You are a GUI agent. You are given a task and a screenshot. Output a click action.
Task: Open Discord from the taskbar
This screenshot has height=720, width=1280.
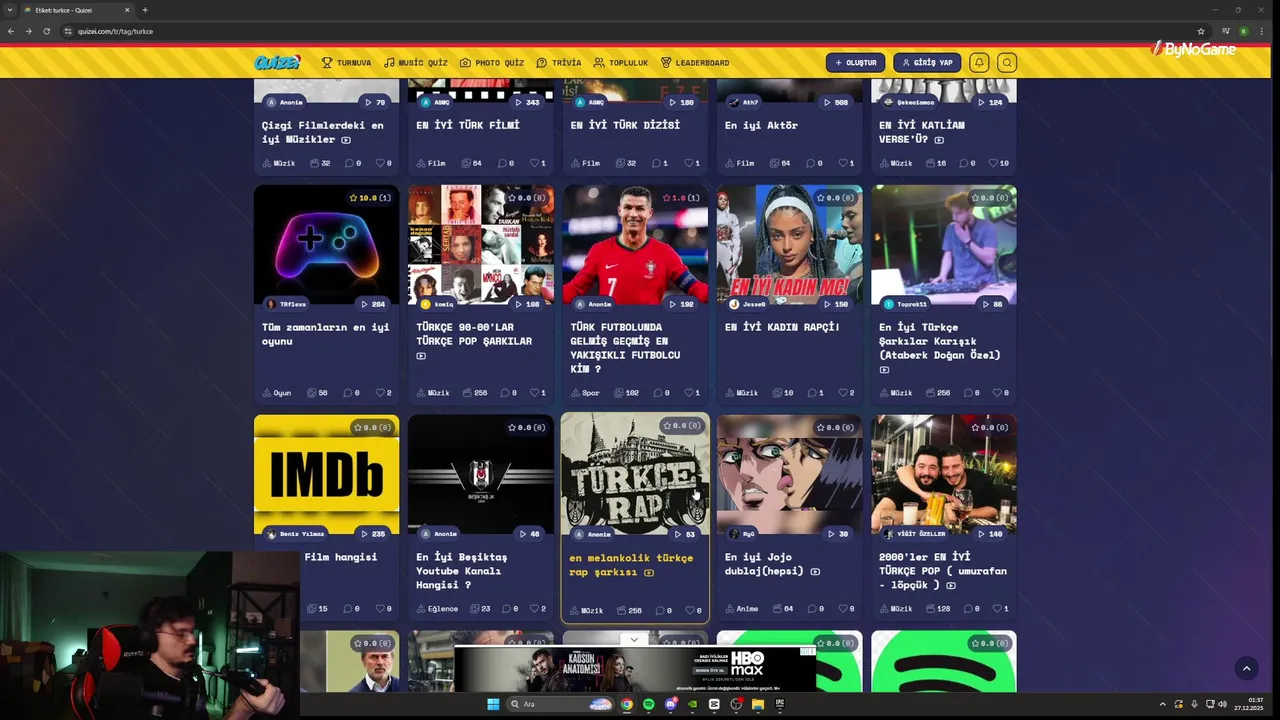click(x=670, y=704)
